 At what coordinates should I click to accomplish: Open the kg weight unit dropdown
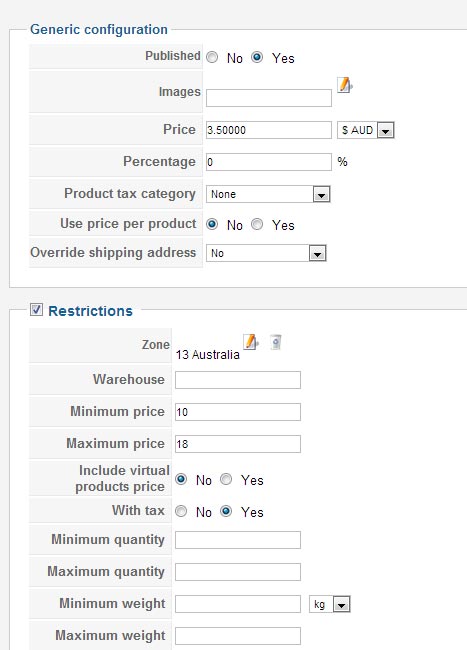[x=330, y=604]
